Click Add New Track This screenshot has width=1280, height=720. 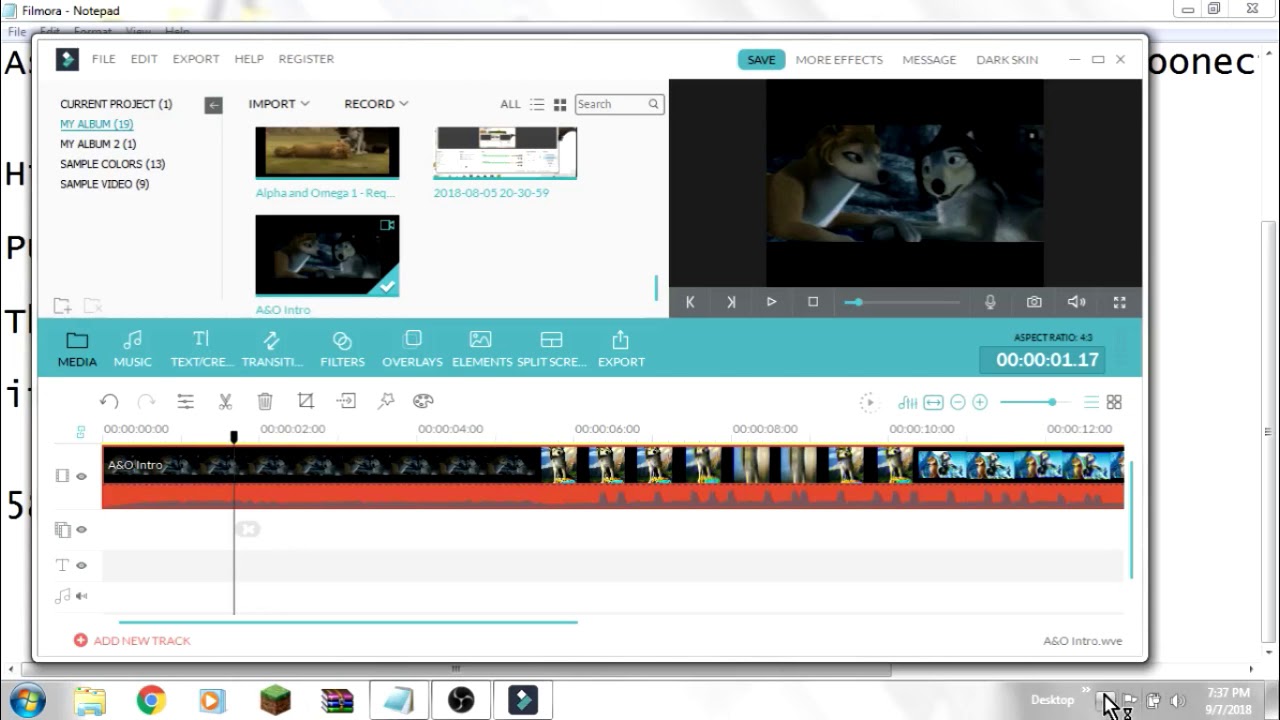(132, 640)
